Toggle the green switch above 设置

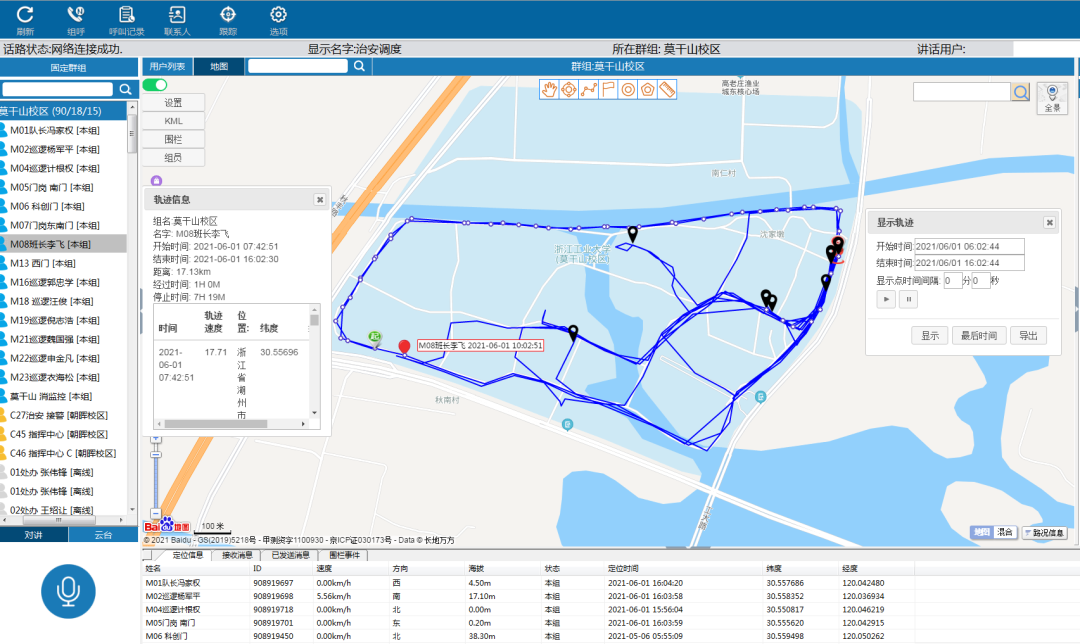click(155, 85)
